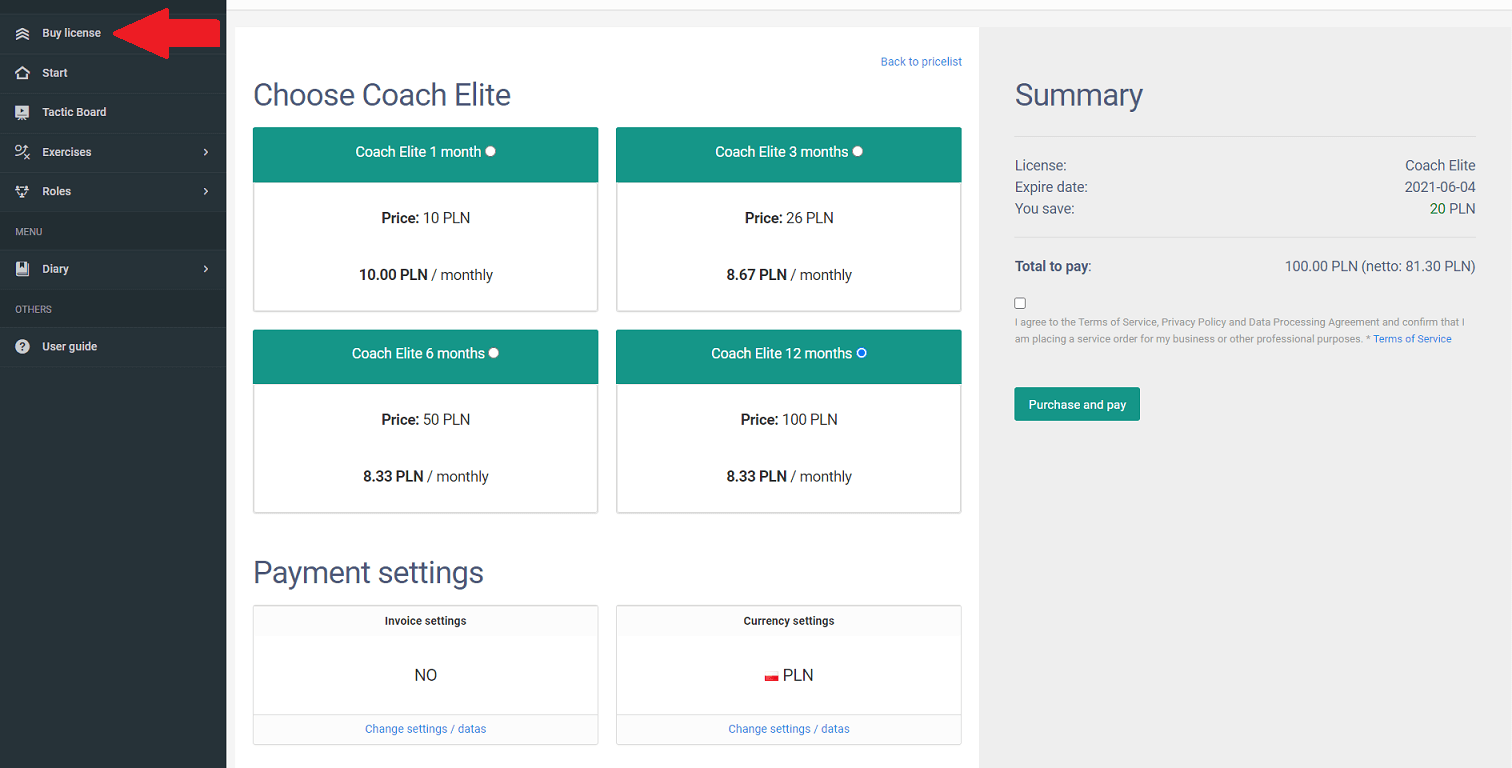
Task: Click the Polish flag currency icon
Action: click(771, 676)
